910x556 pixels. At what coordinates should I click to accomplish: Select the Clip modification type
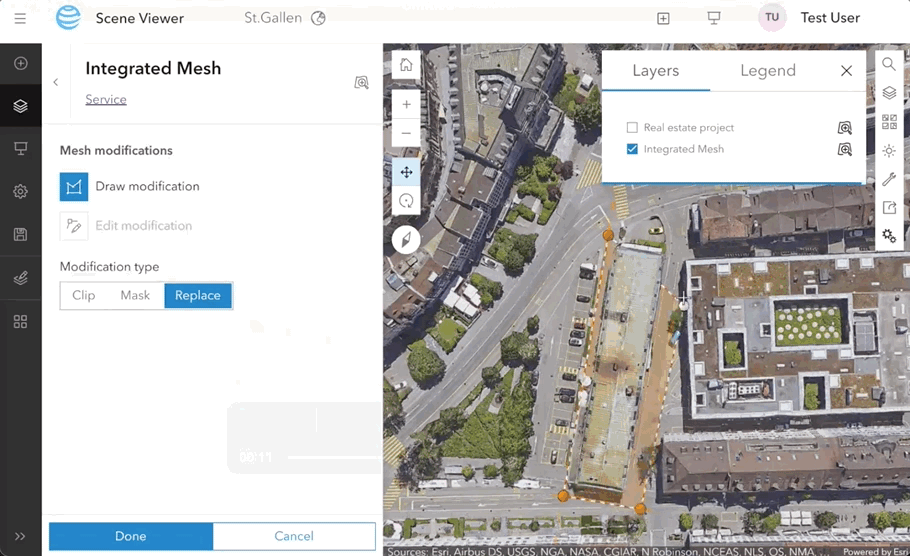(84, 295)
